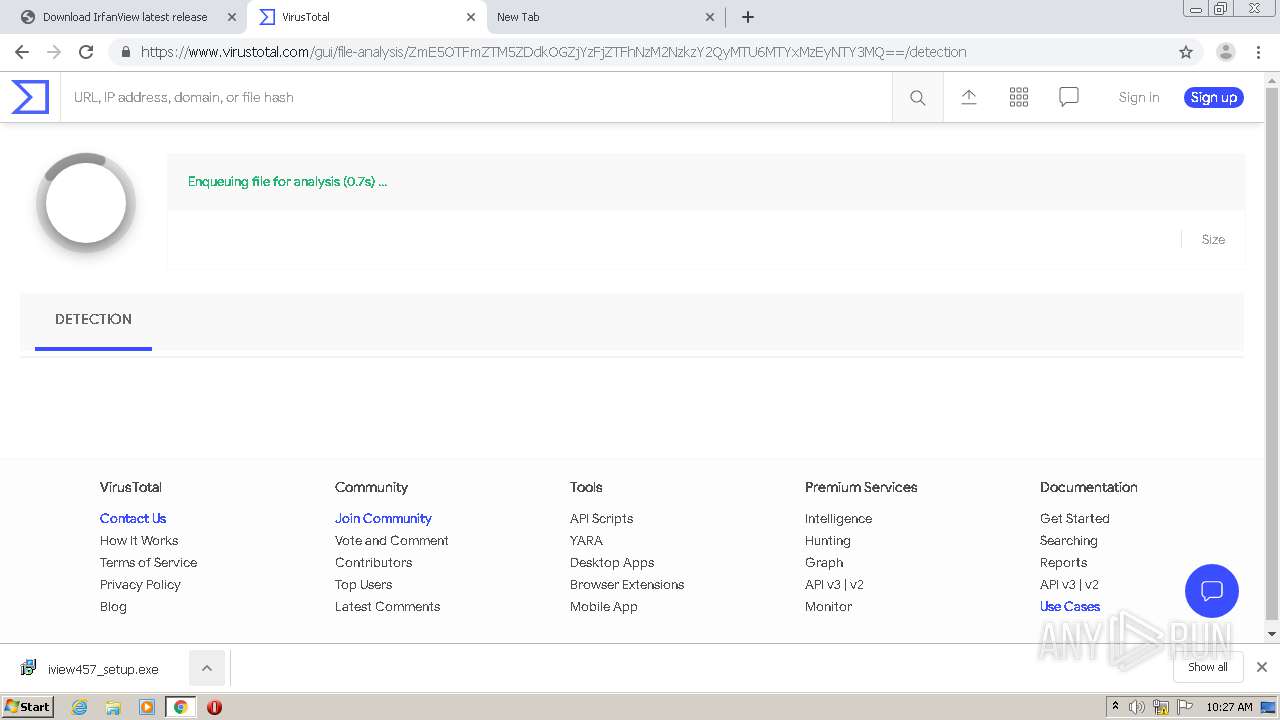The height and width of the screenshot is (720, 1280).
Task: Click the search magnifier icon
Action: pyautogui.click(x=917, y=97)
